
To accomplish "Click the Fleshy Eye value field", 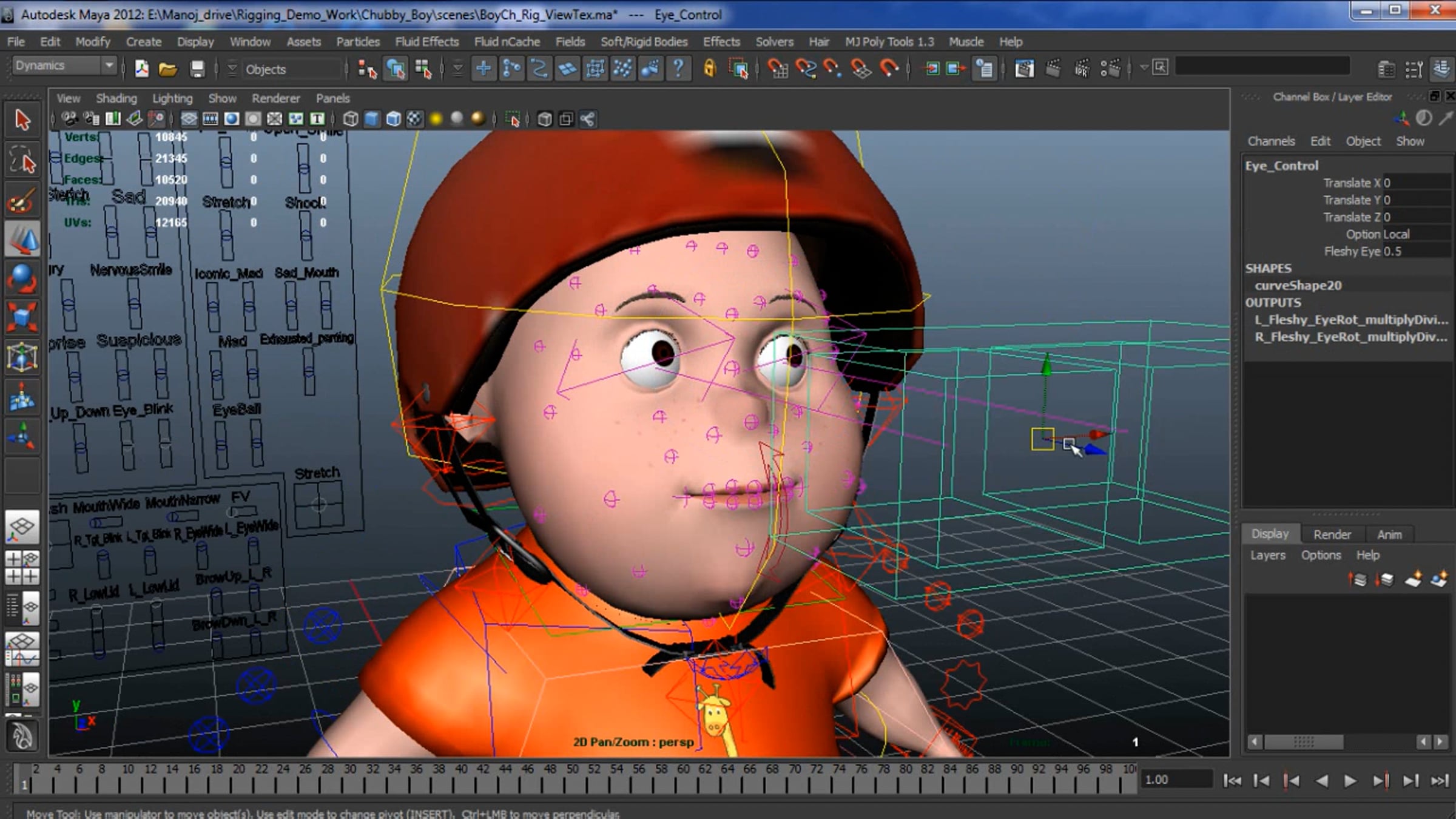I will tap(1417, 251).
